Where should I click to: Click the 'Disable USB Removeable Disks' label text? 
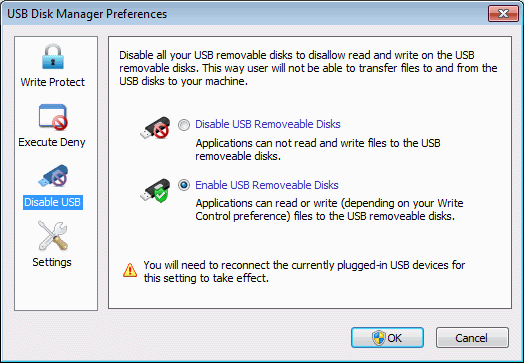tap(268, 124)
